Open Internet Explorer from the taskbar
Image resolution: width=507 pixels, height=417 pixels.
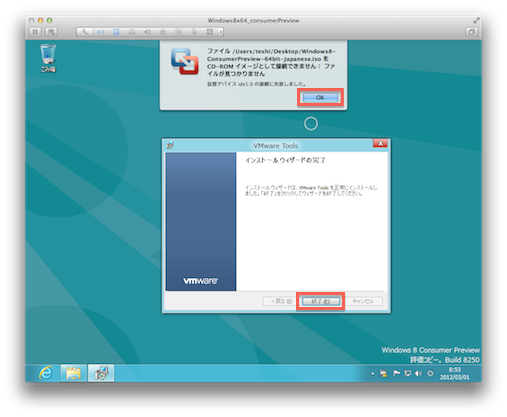[46, 373]
